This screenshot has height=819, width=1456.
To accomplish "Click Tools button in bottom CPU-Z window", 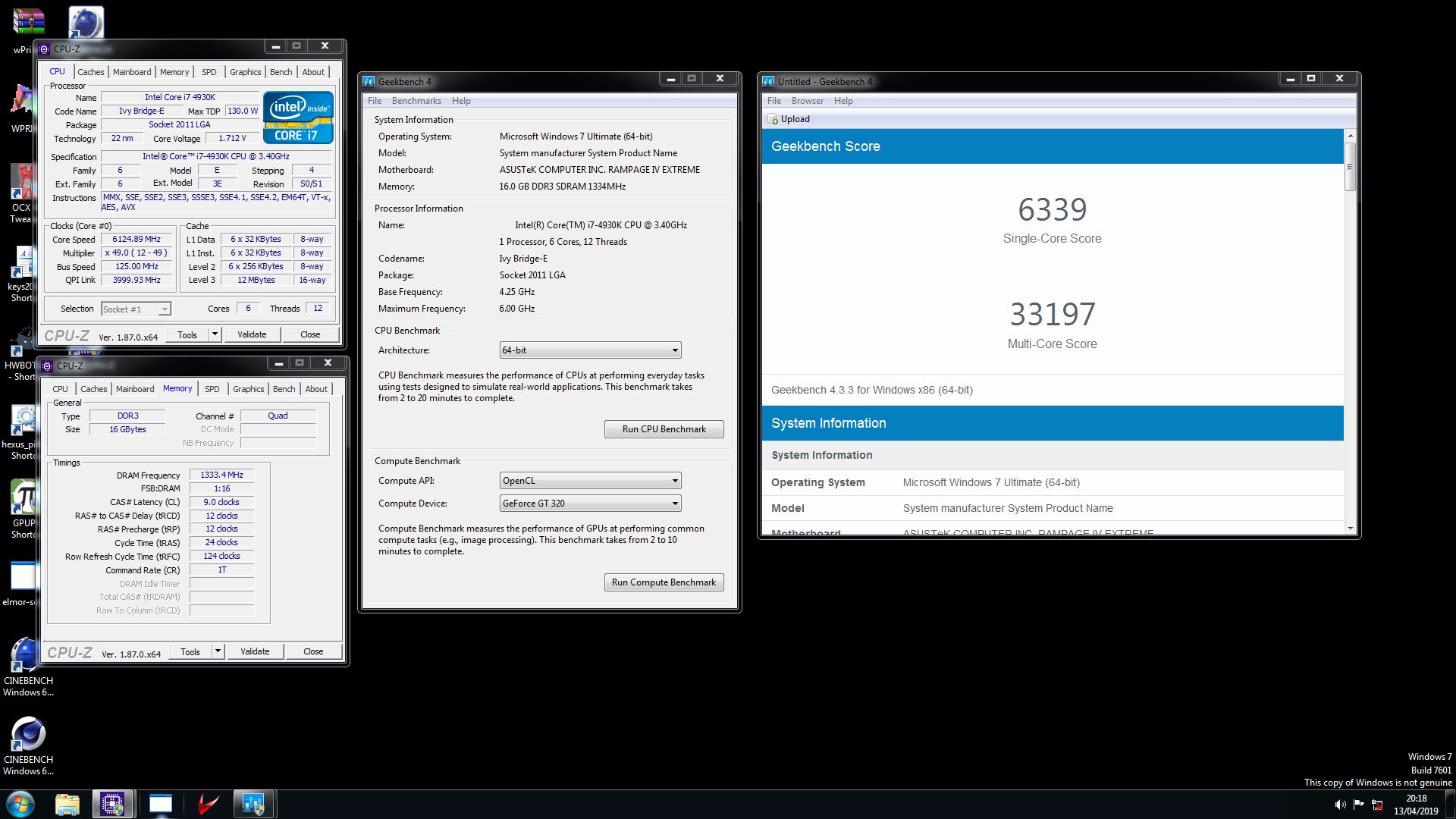I will 190,651.
